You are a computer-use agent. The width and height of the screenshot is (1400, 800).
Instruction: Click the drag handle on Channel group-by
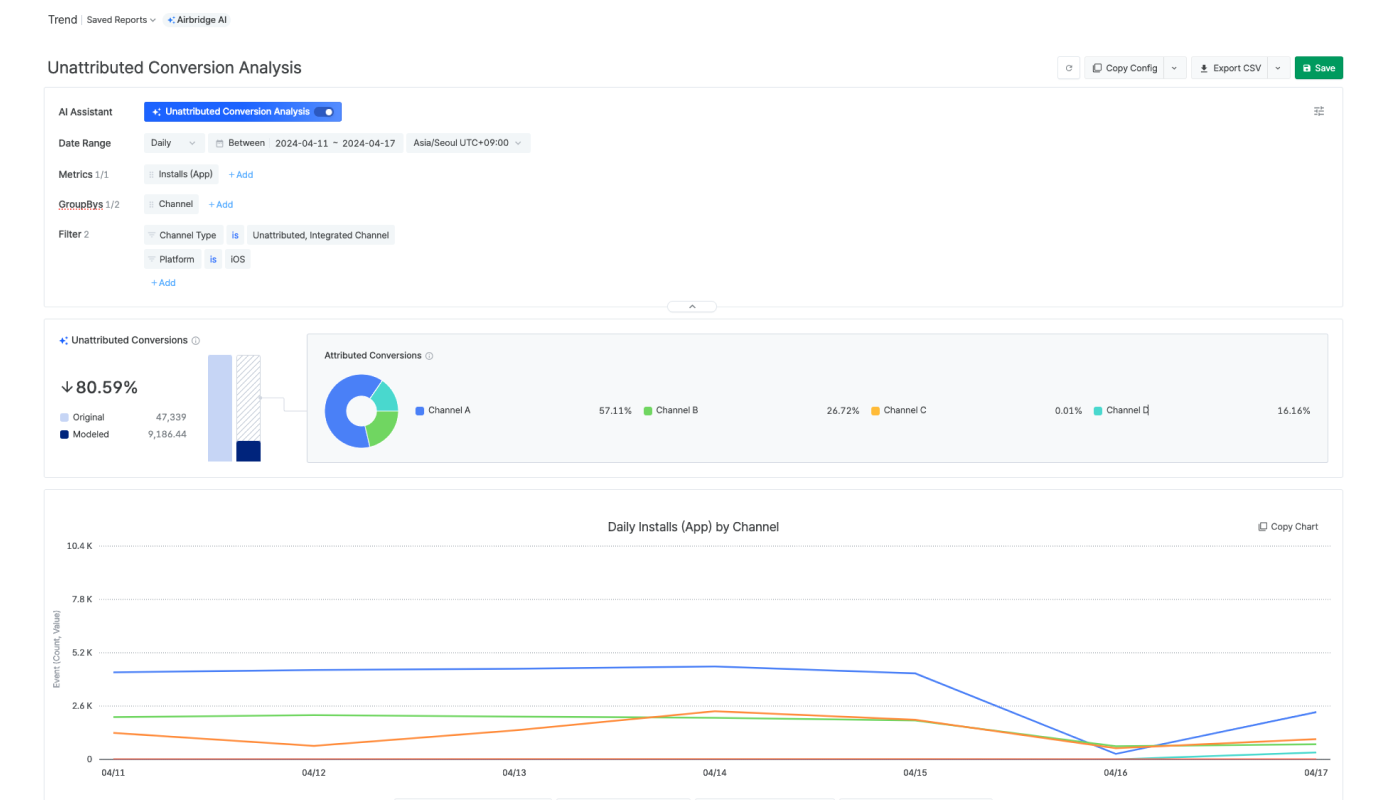pos(152,204)
